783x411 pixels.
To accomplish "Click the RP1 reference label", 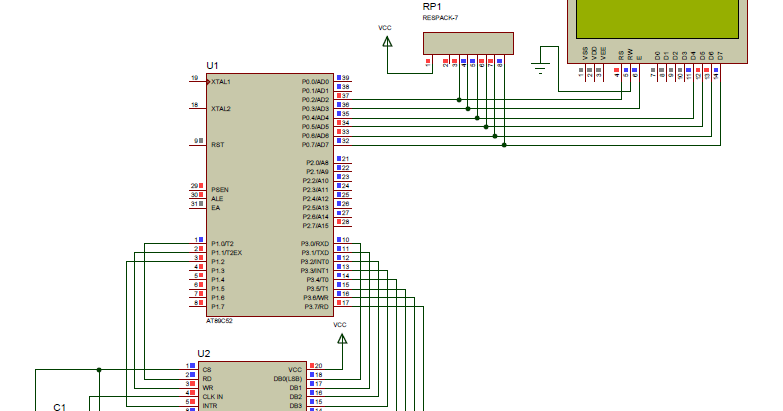I will click(432, 7).
